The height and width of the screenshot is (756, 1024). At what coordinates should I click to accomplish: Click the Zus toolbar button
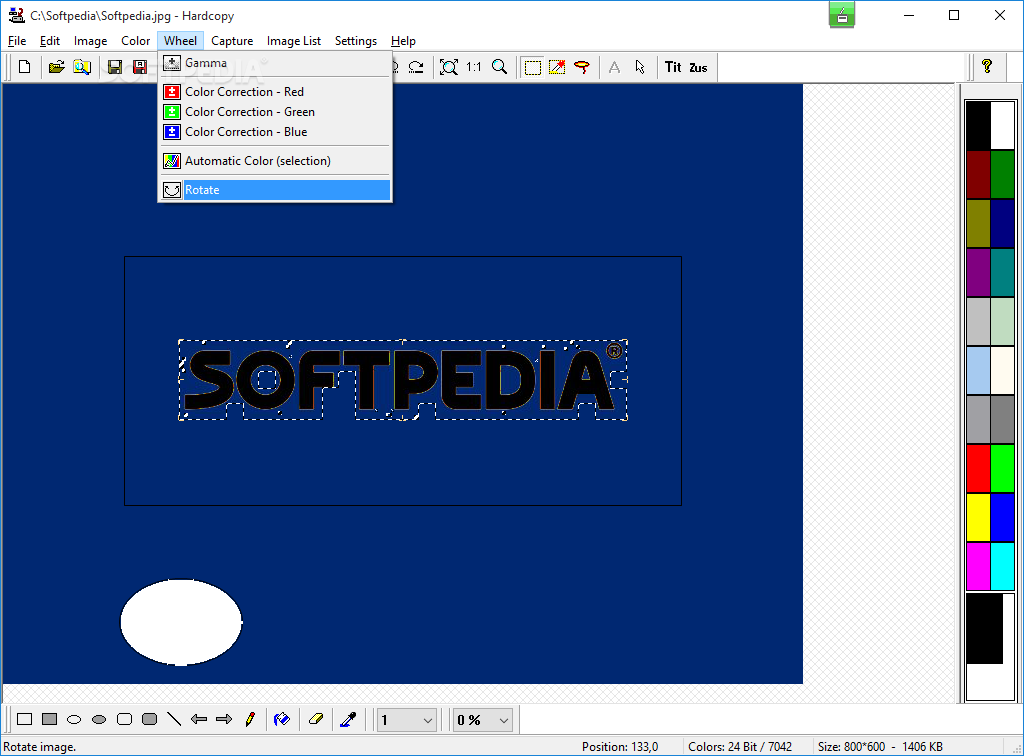698,67
